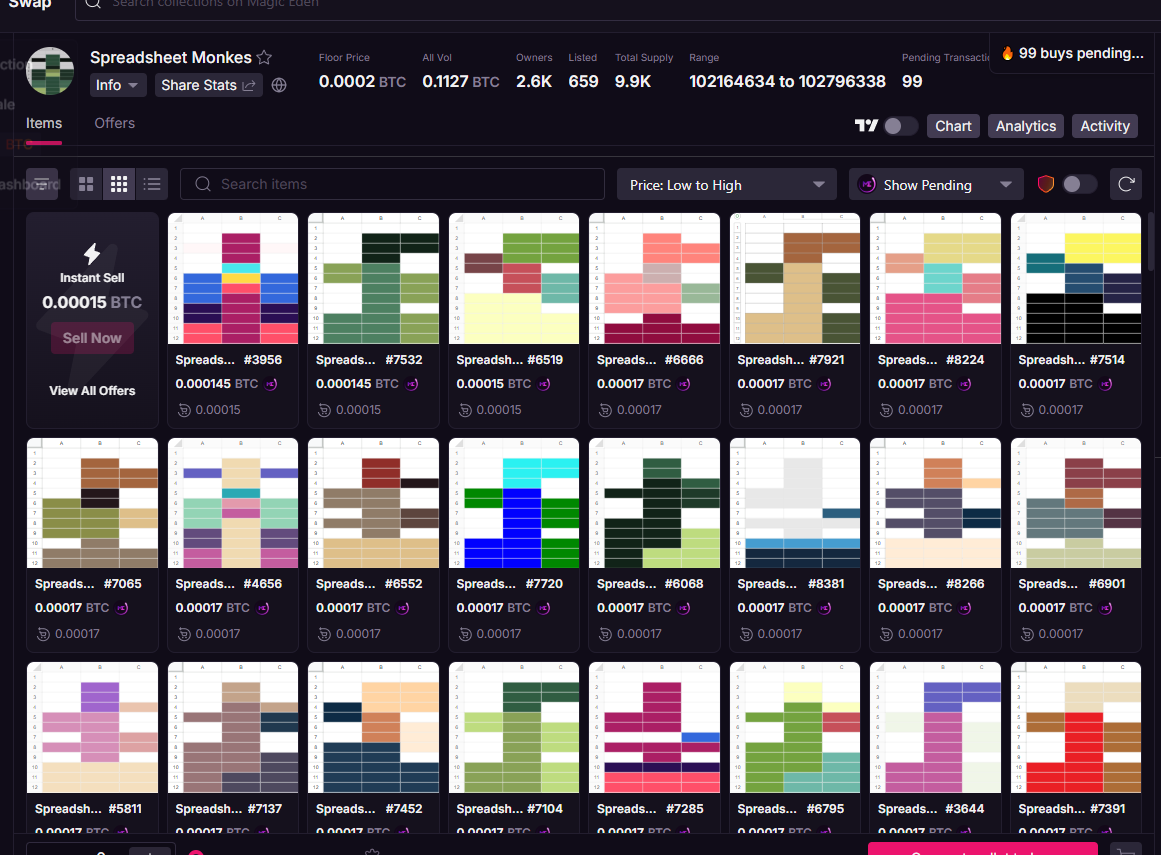
Task: Click the ME badge on #6901 price
Action: [1105, 608]
